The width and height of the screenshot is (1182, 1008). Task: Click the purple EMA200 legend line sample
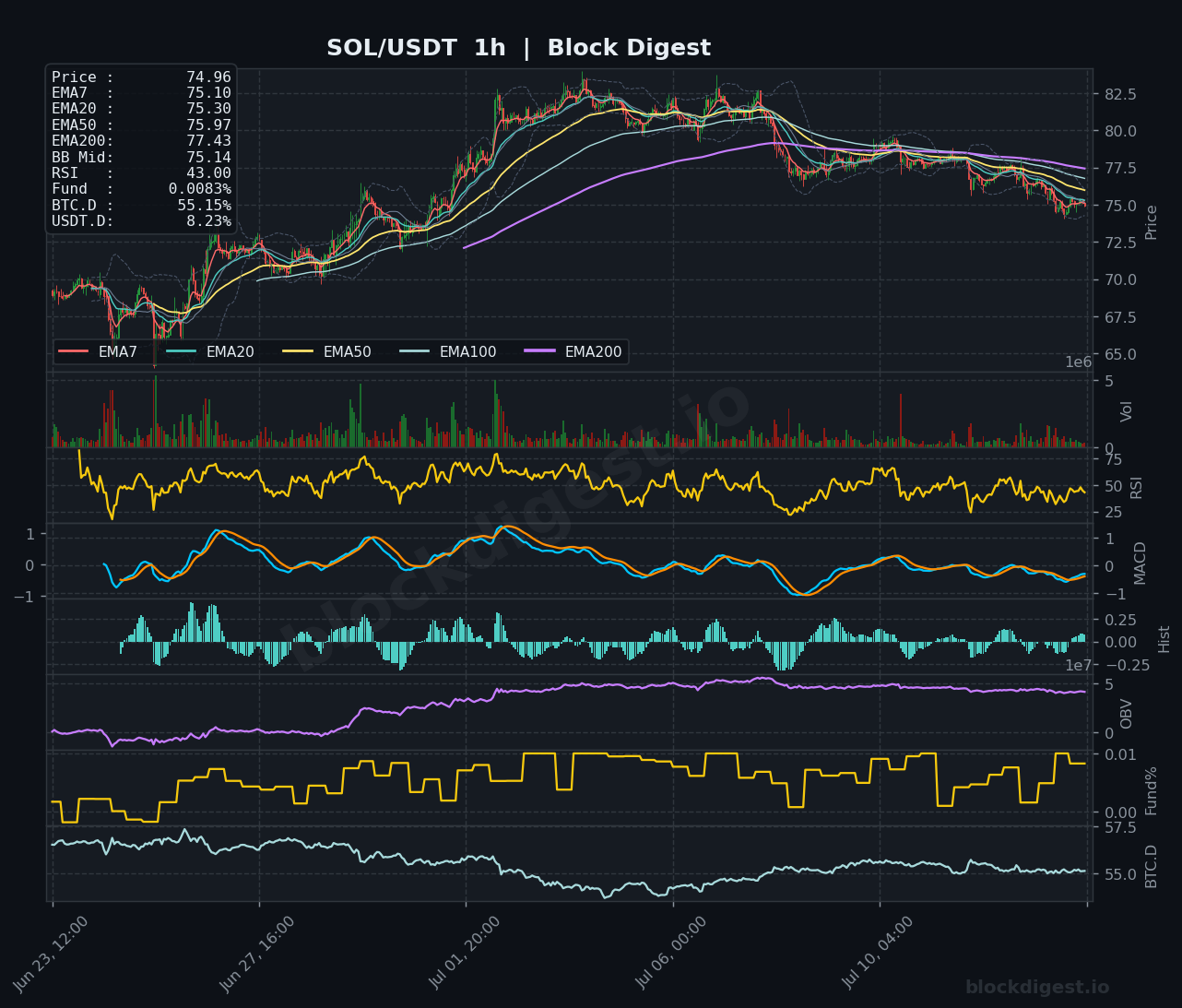point(539,351)
